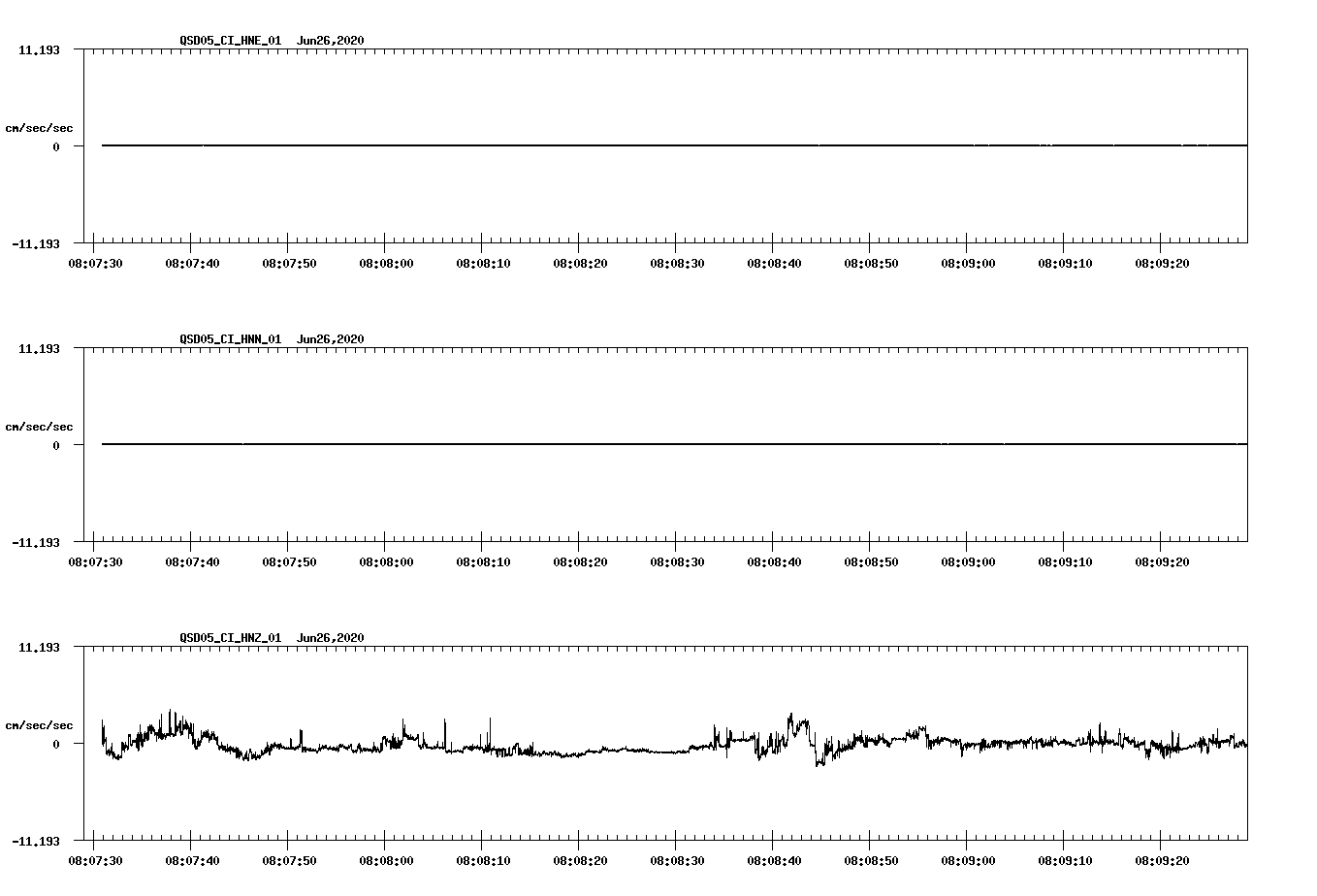Click 08:08:00 time label under HNE plot

point(386,263)
